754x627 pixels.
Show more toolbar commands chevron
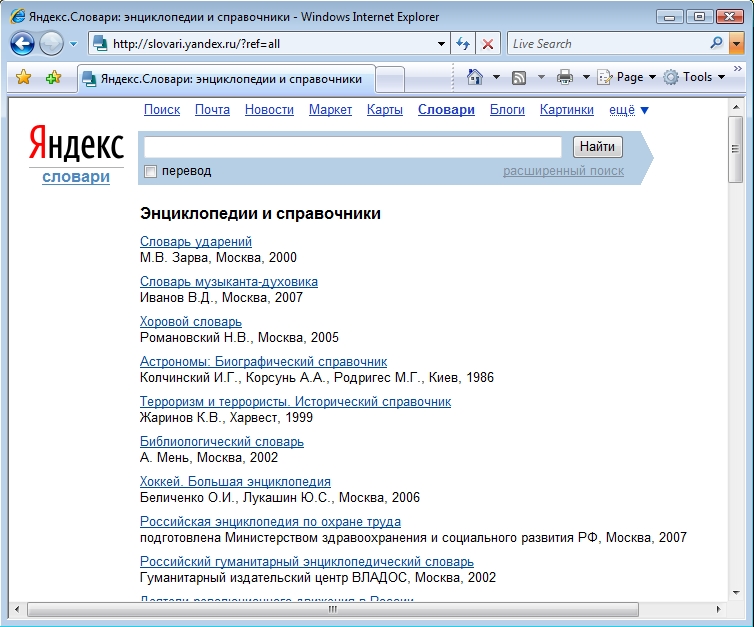pyautogui.click(x=738, y=69)
